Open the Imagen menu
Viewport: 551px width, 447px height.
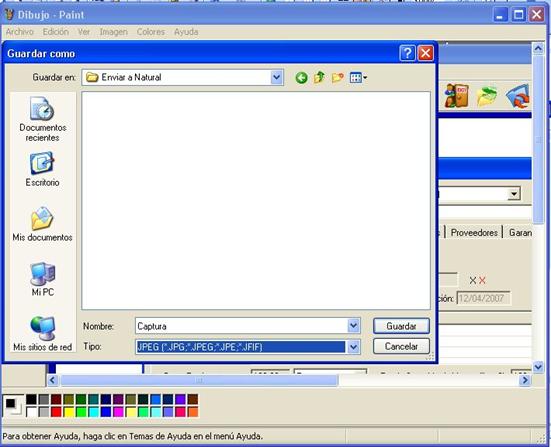[114, 32]
